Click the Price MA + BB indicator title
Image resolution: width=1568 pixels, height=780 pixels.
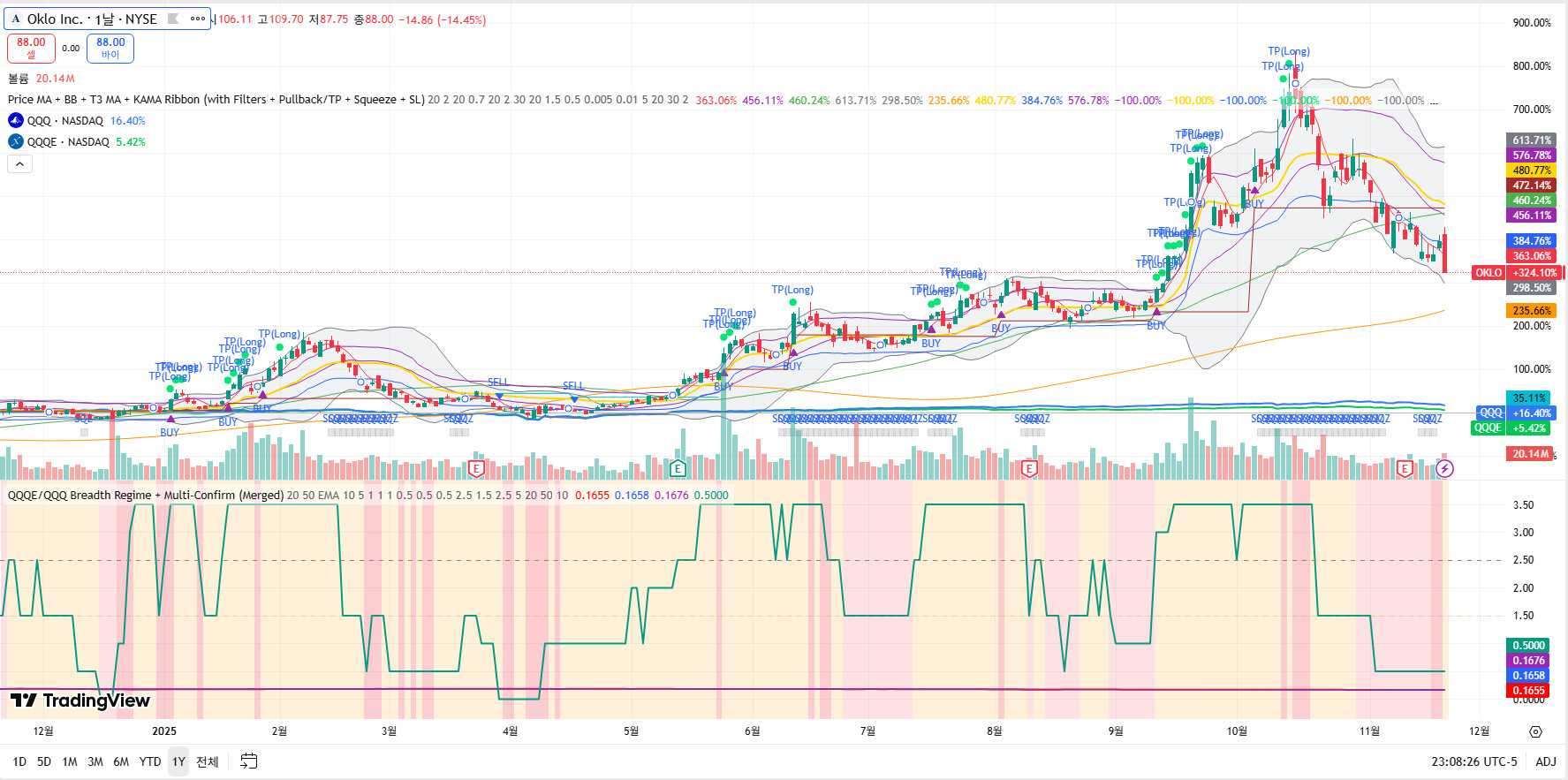[216, 100]
